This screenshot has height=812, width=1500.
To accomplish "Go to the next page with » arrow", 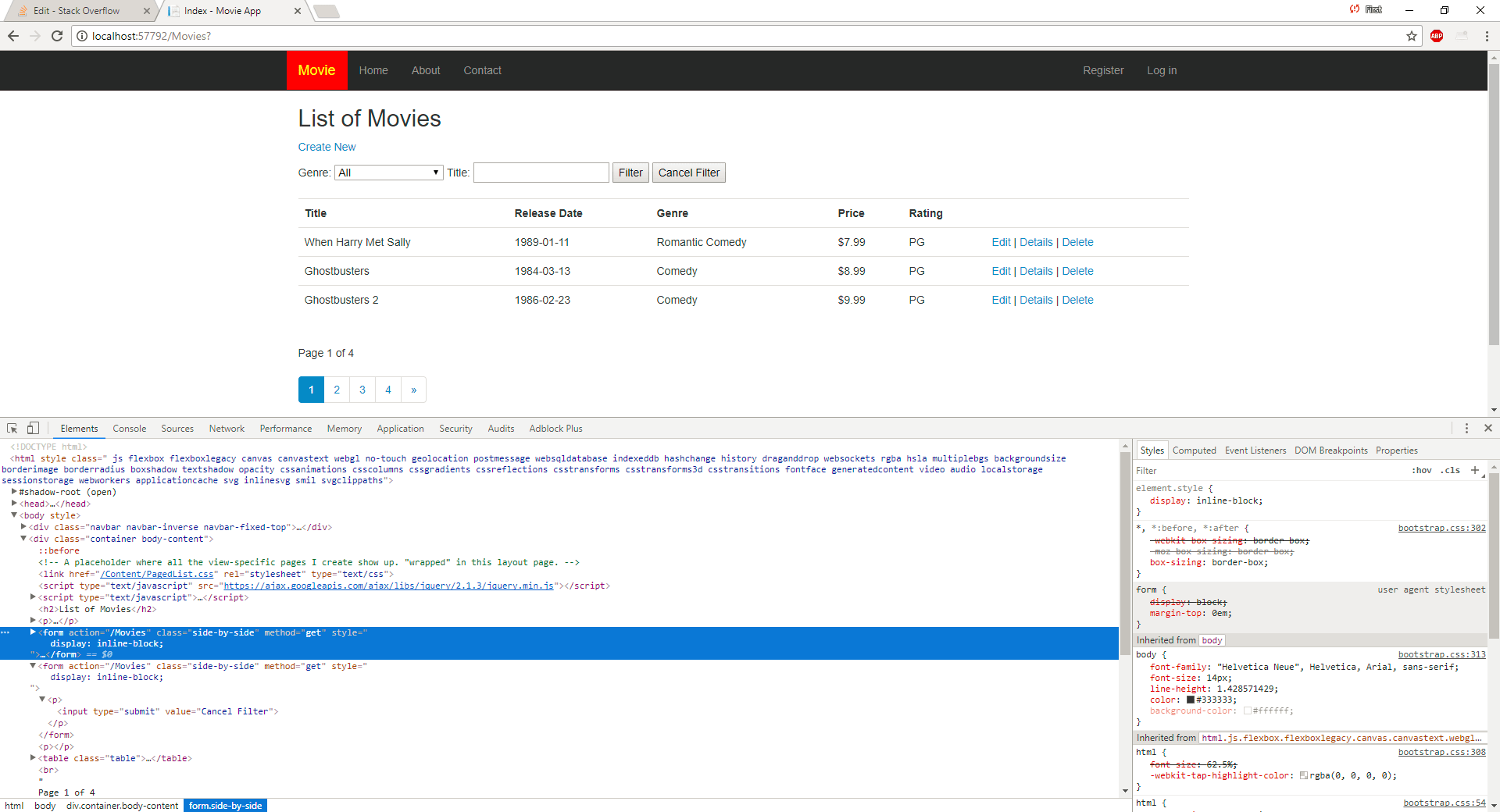I will pyautogui.click(x=413, y=390).
